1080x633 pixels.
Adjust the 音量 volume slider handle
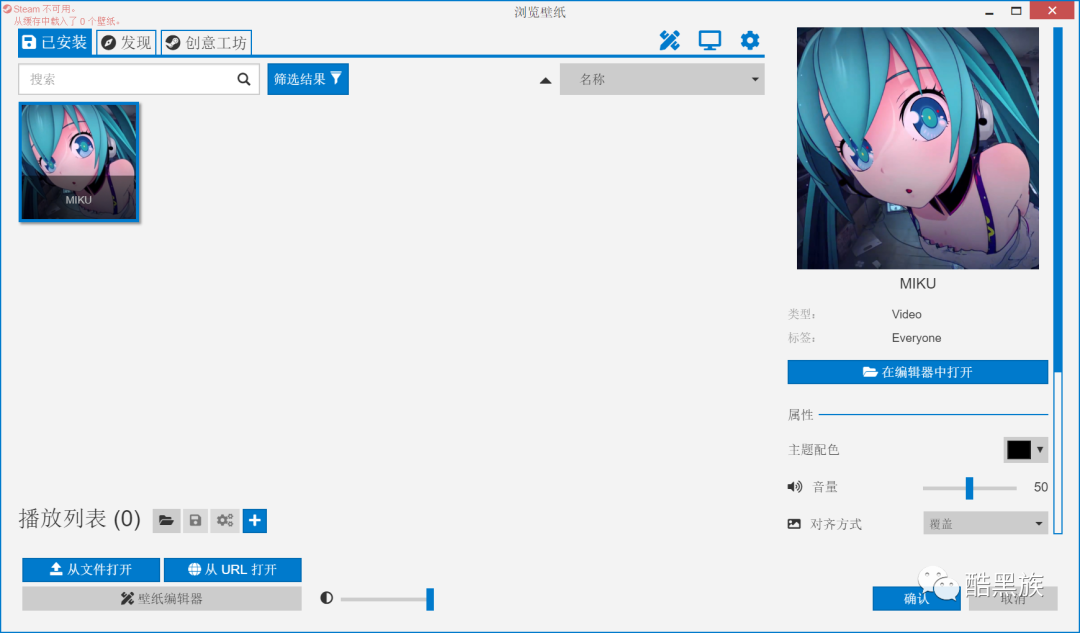969,488
